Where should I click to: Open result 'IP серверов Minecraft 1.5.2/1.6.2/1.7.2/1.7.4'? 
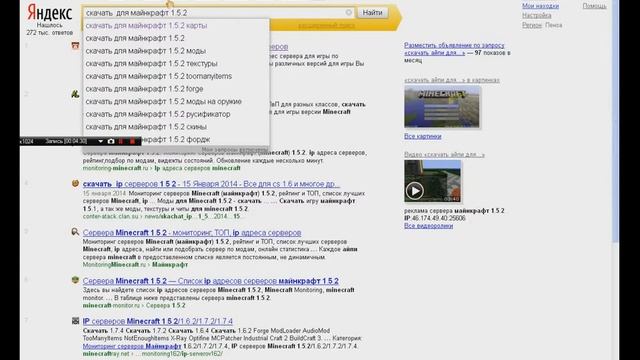pyautogui.click(x=158, y=321)
